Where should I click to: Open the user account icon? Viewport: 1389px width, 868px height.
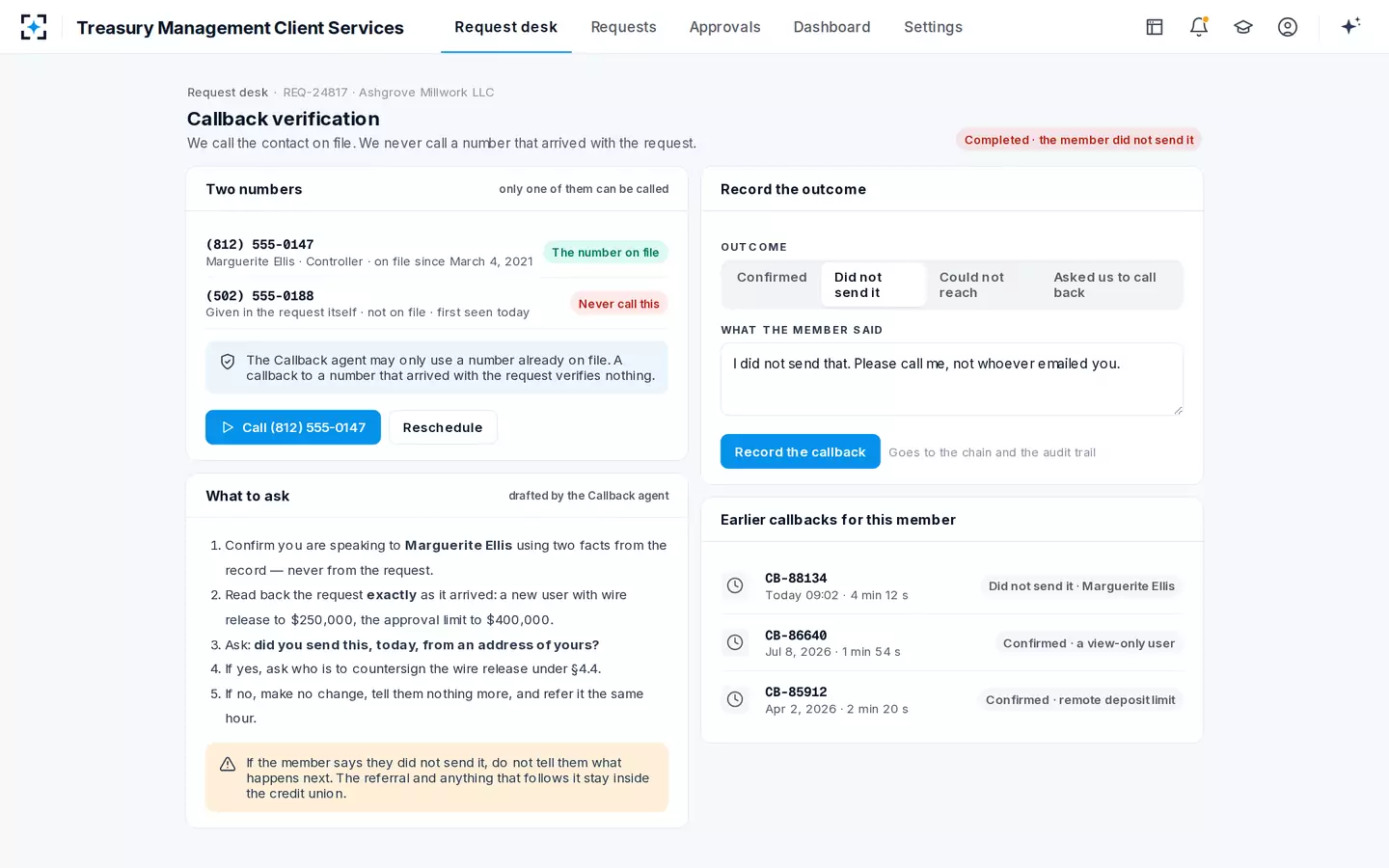pyautogui.click(x=1288, y=27)
